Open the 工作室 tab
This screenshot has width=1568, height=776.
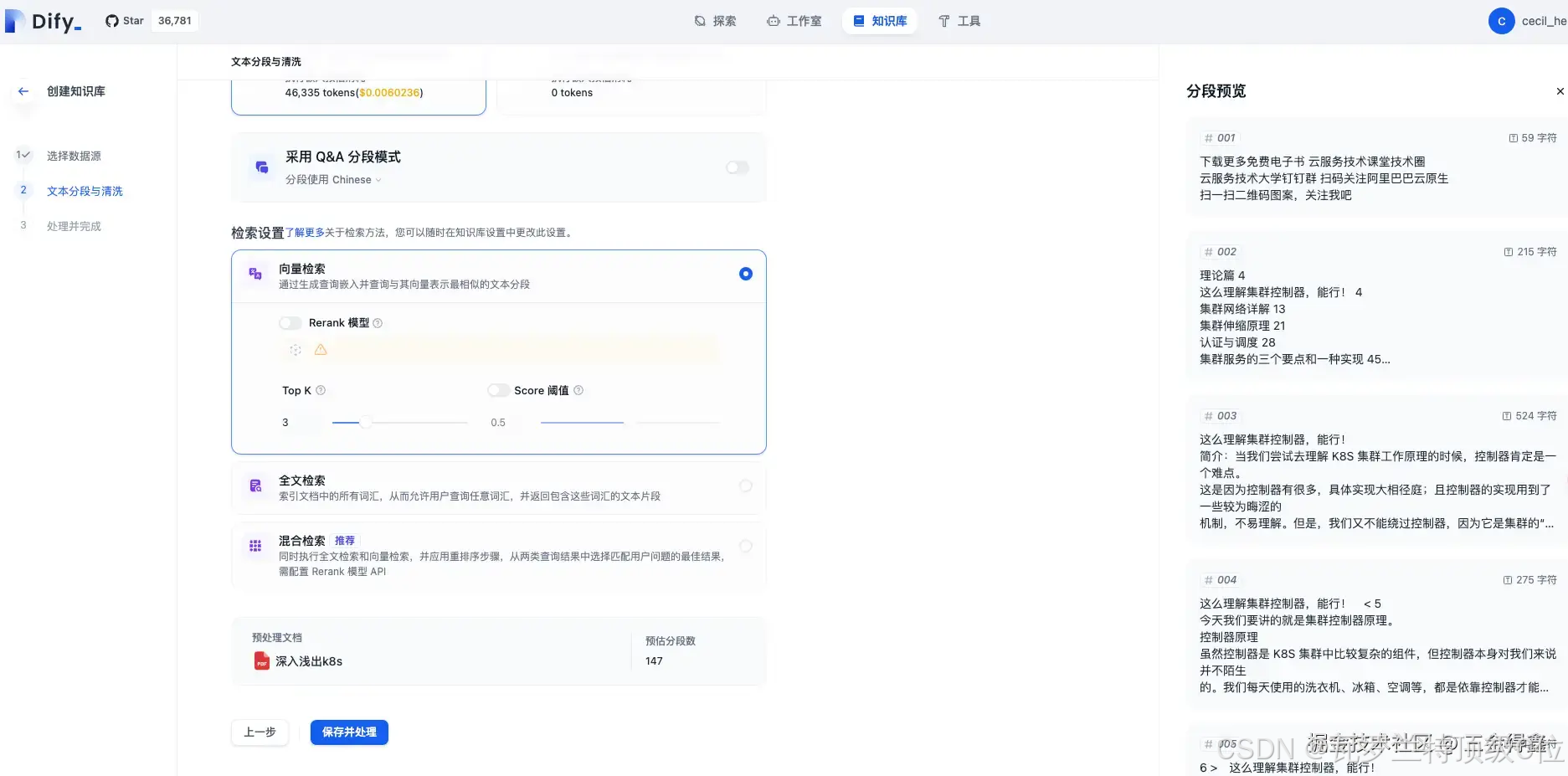(794, 21)
